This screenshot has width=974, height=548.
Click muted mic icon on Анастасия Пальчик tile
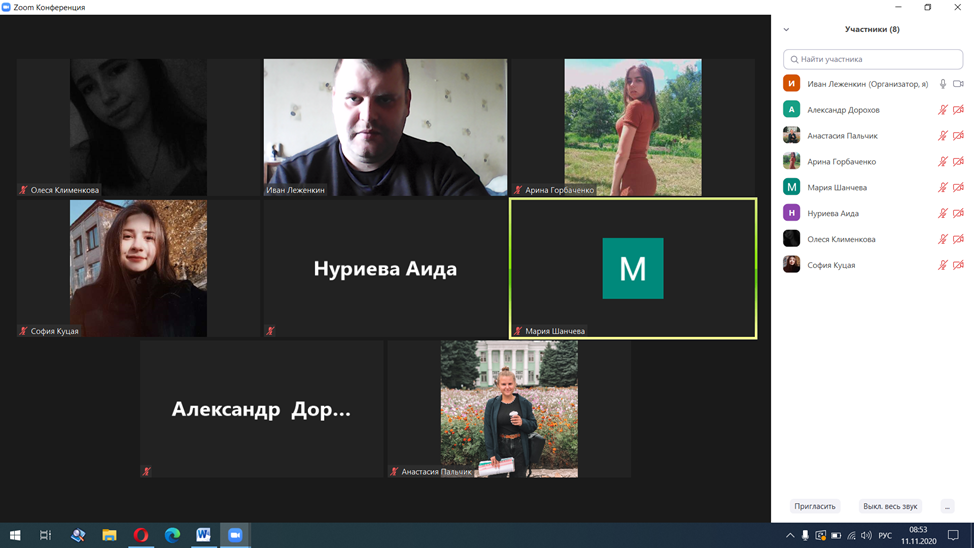tap(394, 472)
